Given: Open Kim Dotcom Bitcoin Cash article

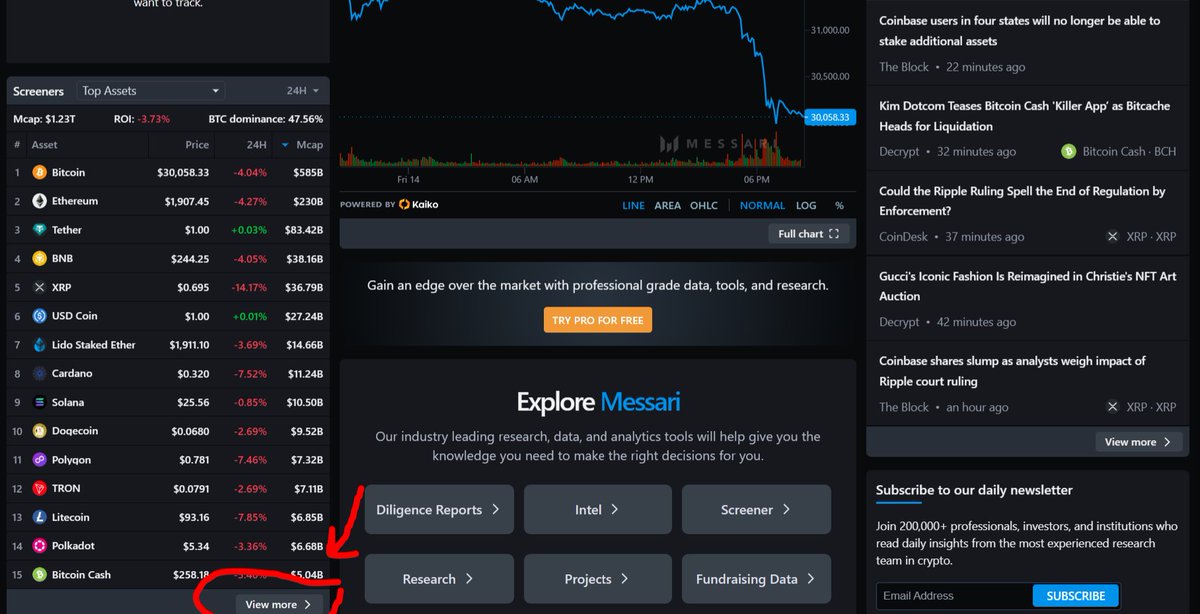Looking at the screenshot, I should [x=1024, y=116].
